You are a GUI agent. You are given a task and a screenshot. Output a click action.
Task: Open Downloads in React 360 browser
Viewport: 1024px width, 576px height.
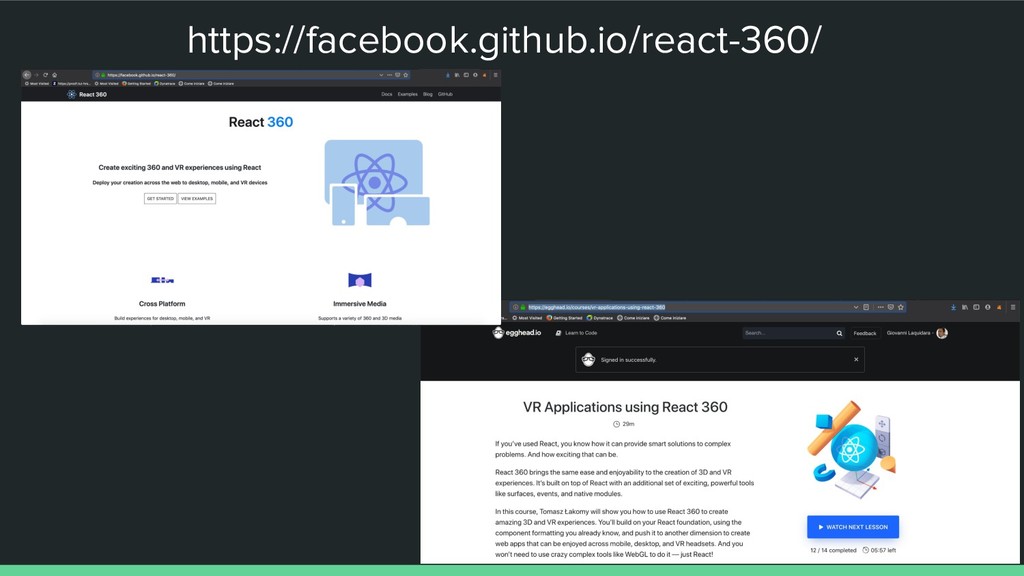click(447, 75)
